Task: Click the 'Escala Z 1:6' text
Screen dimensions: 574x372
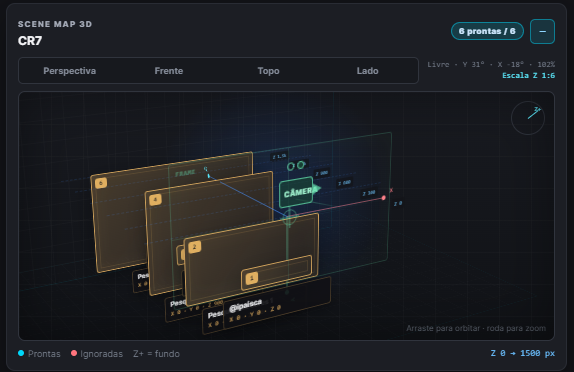Action: 528,75
